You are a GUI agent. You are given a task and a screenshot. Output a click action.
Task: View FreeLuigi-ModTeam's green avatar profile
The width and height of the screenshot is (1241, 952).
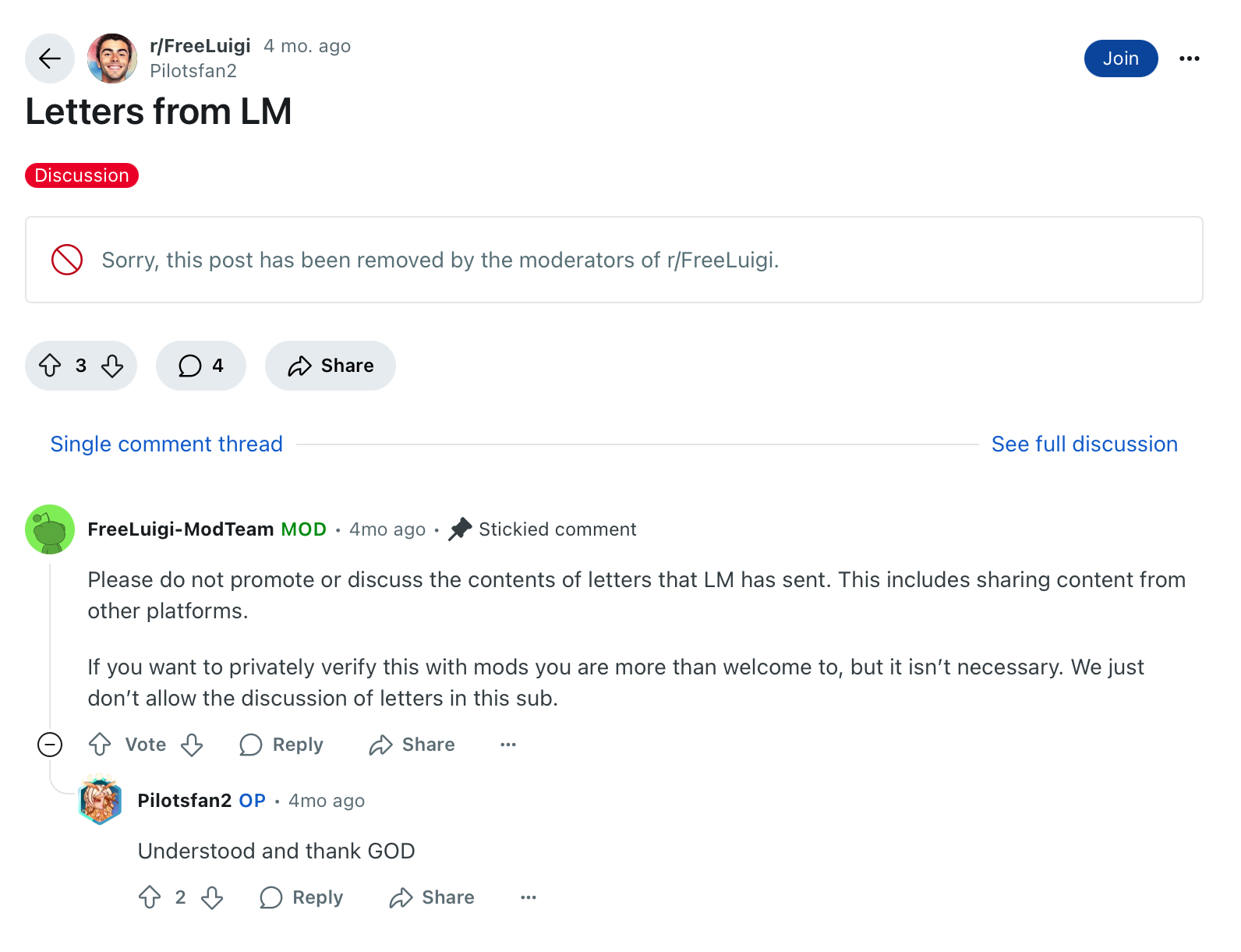(50, 529)
